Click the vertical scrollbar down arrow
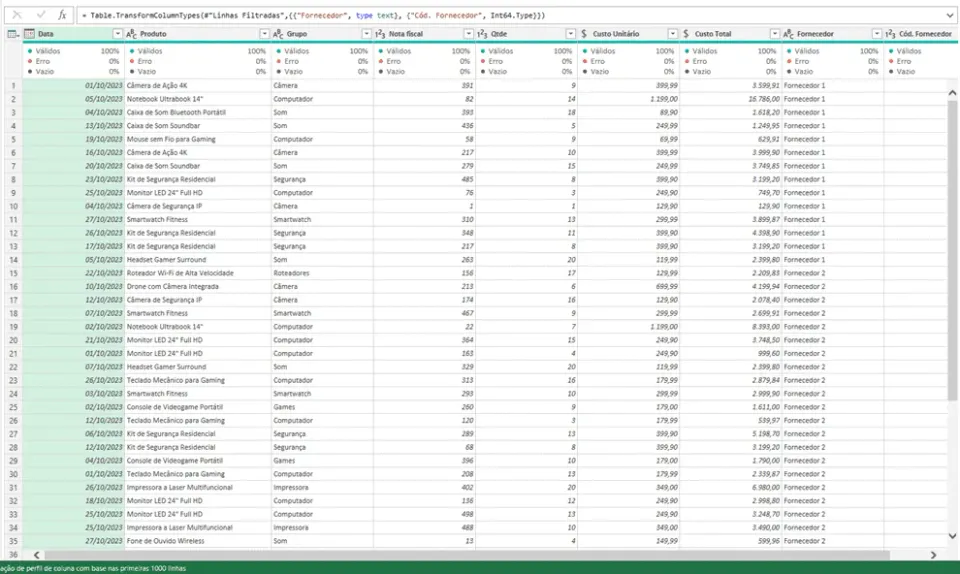The height and width of the screenshot is (574, 960). [952, 536]
